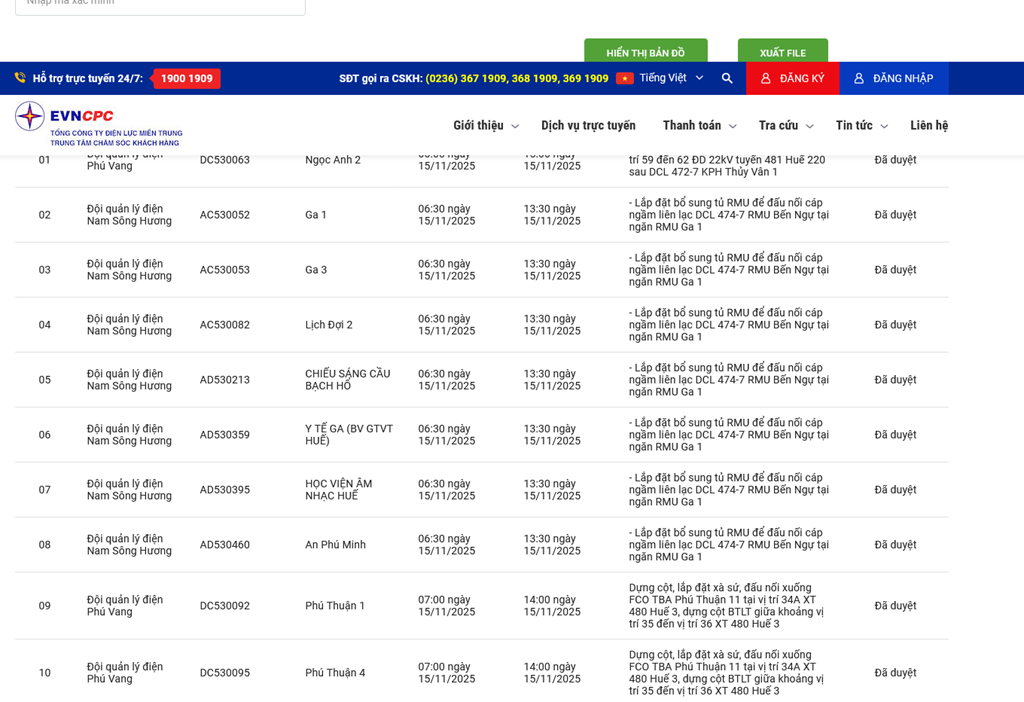The width and height of the screenshot is (1024, 702).
Task: Open the Dịch vụ trực tuyến menu
Action: (x=588, y=126)
